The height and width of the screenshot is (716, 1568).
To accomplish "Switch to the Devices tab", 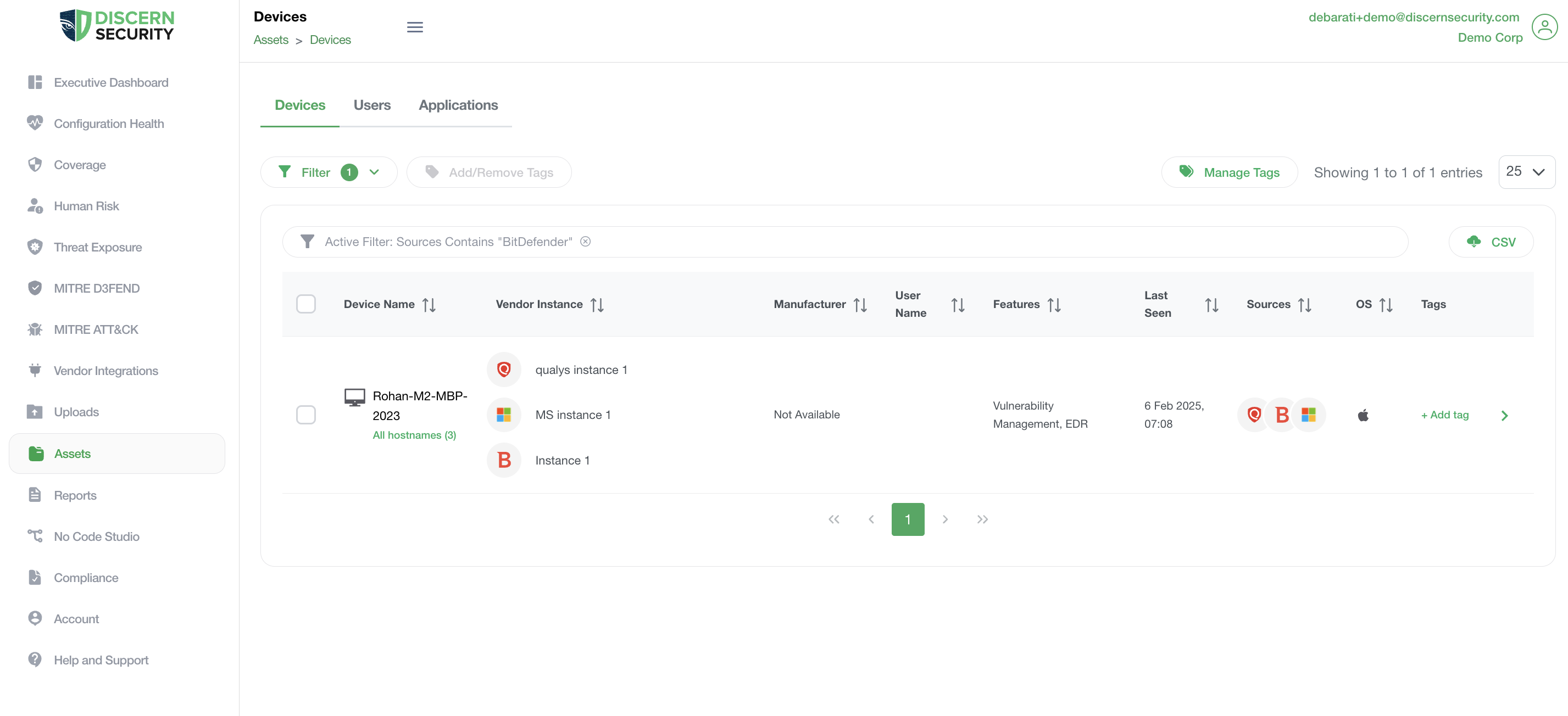I will (x=300, y=105).
